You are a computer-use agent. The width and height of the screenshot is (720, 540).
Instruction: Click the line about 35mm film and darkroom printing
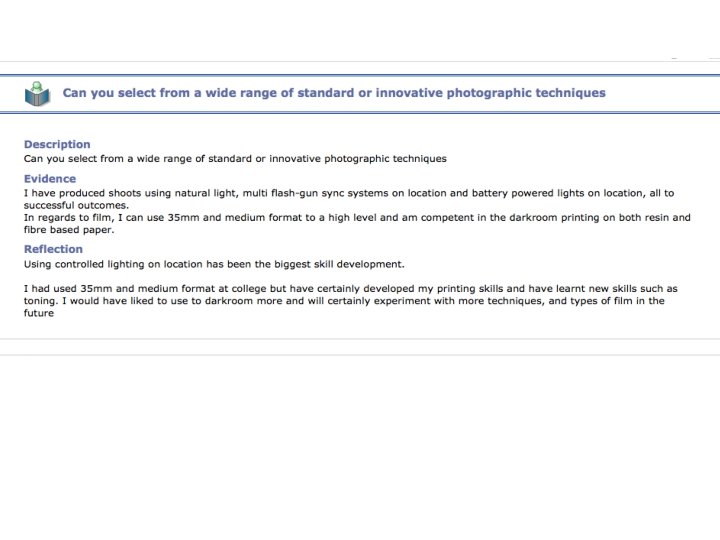point(357,217)
